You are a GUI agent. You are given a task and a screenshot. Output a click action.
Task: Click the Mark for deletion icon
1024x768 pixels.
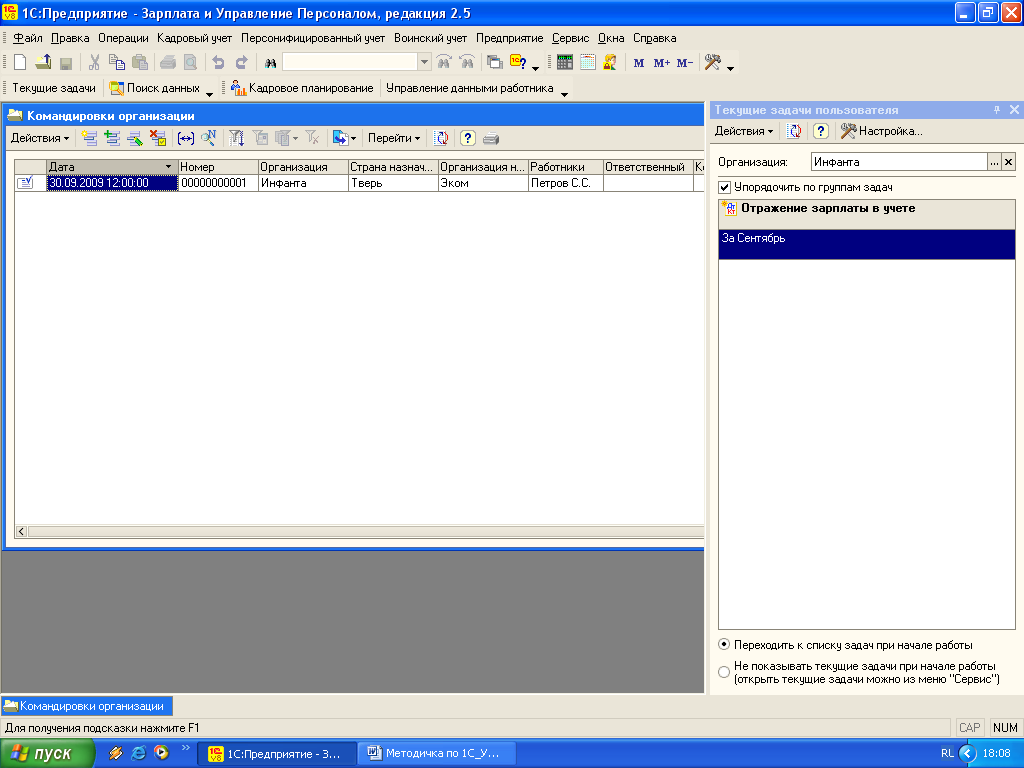pyautogui.click(x=158, y=138)
